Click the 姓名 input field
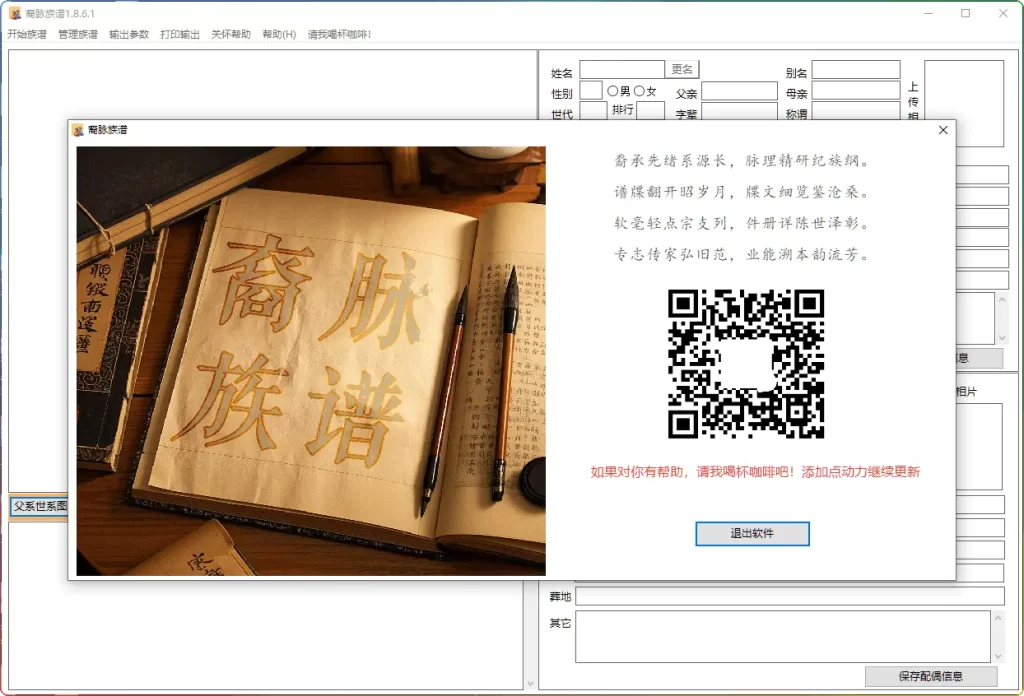 click(622, 69)
